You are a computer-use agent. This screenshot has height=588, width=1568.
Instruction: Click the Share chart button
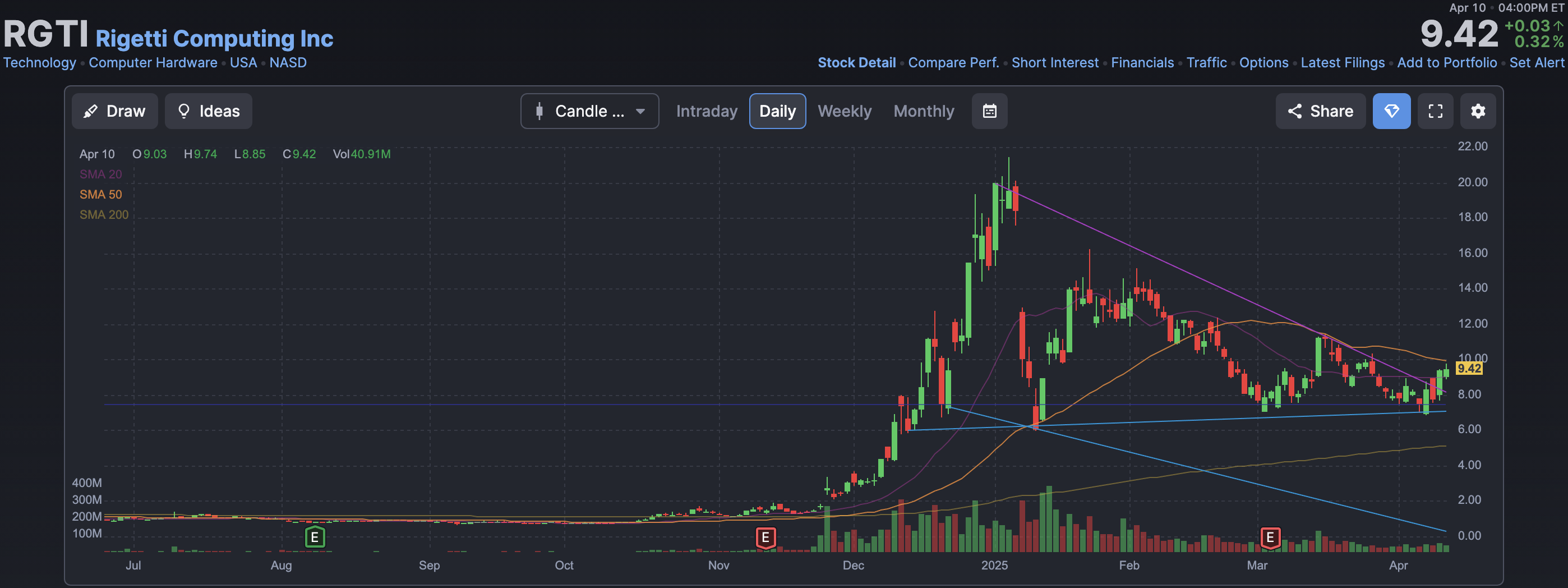tap(1320, 112)
